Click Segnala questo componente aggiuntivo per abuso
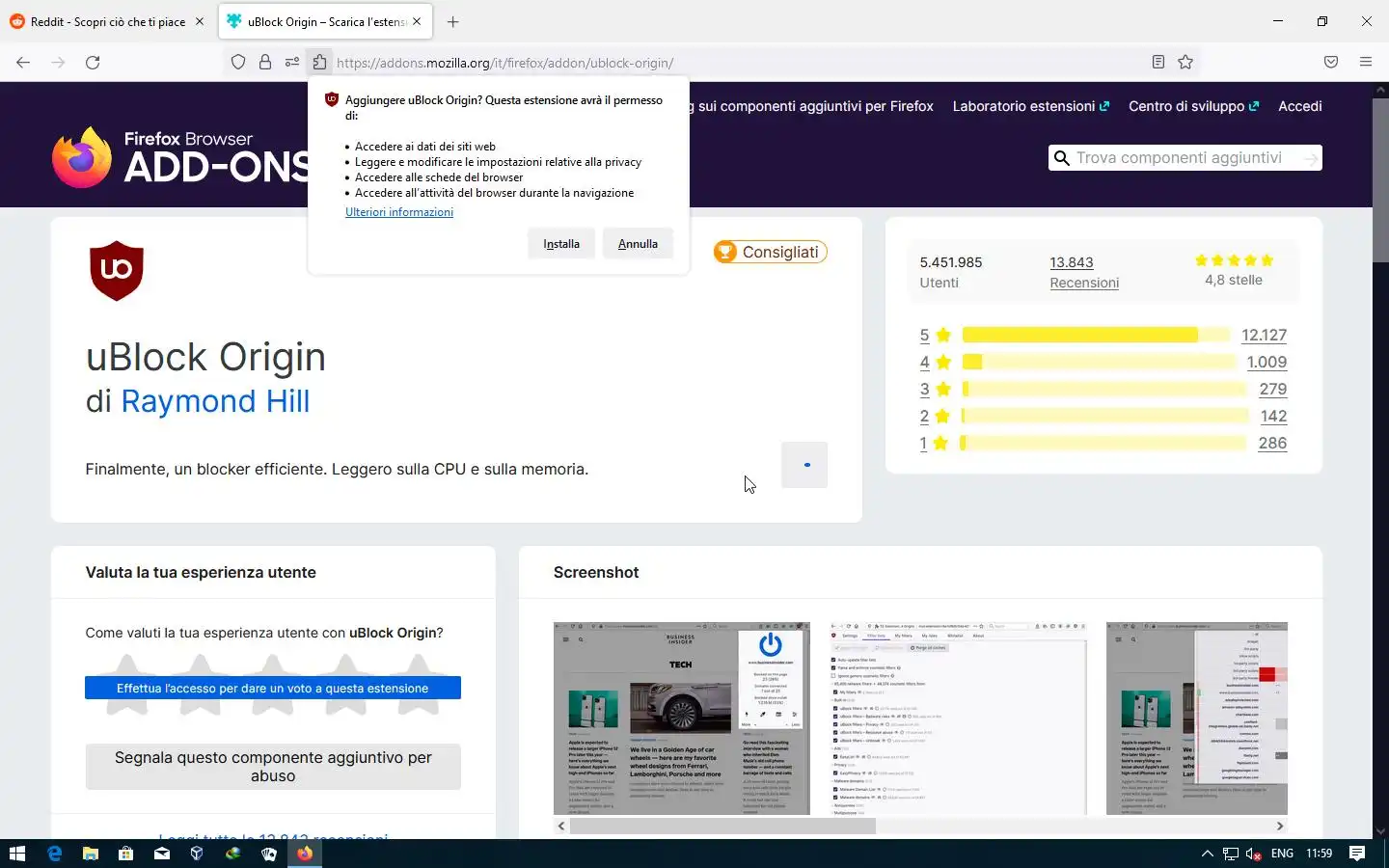 [273, 767]
